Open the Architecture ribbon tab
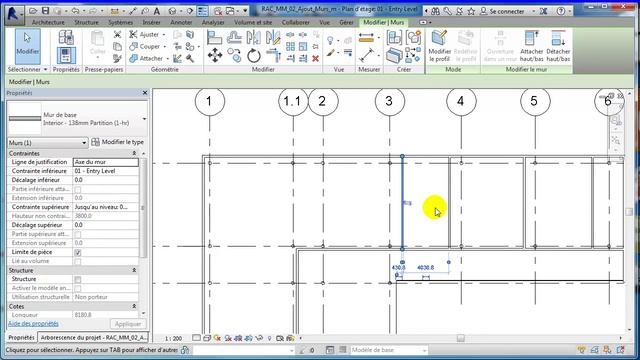Screen dimensions: 640x360 tap(48, 22)
